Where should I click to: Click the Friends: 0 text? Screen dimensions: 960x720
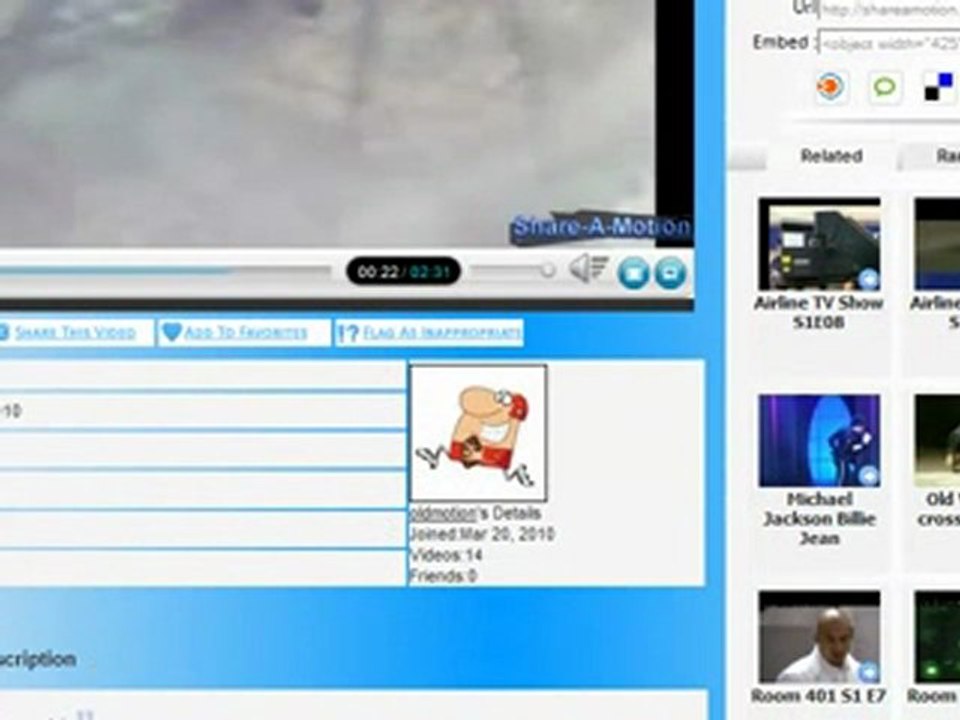(x=443, y=576)
